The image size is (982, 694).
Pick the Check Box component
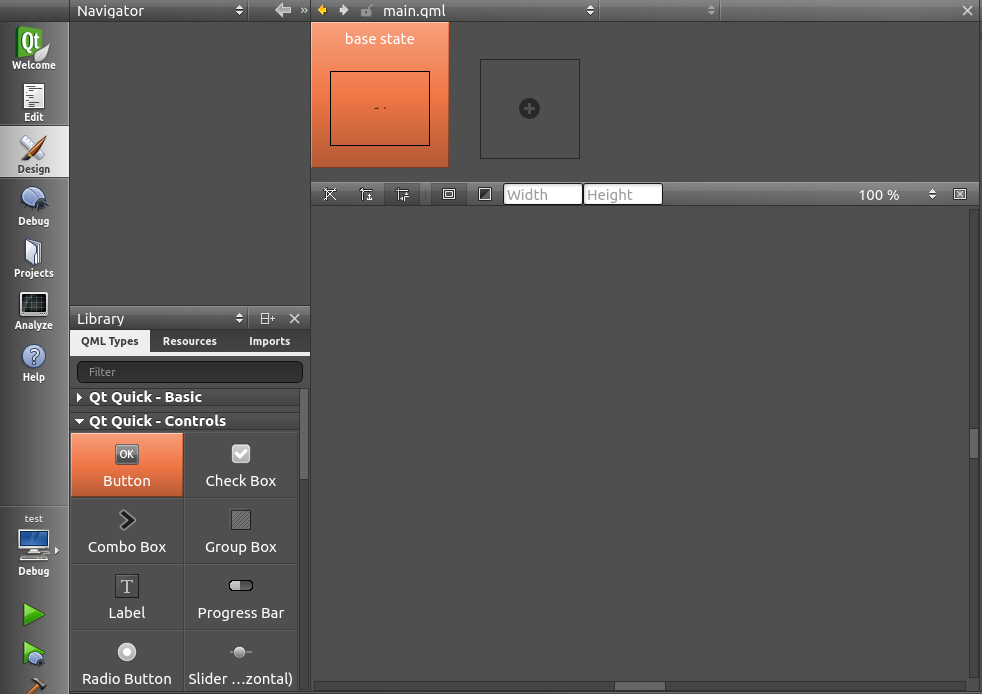click(241, 464)
